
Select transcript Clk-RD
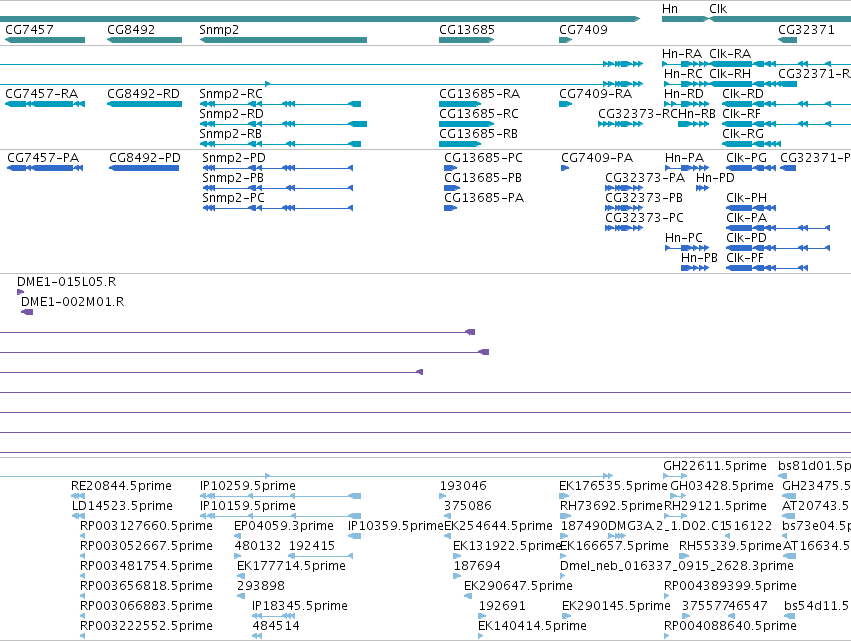743,94
